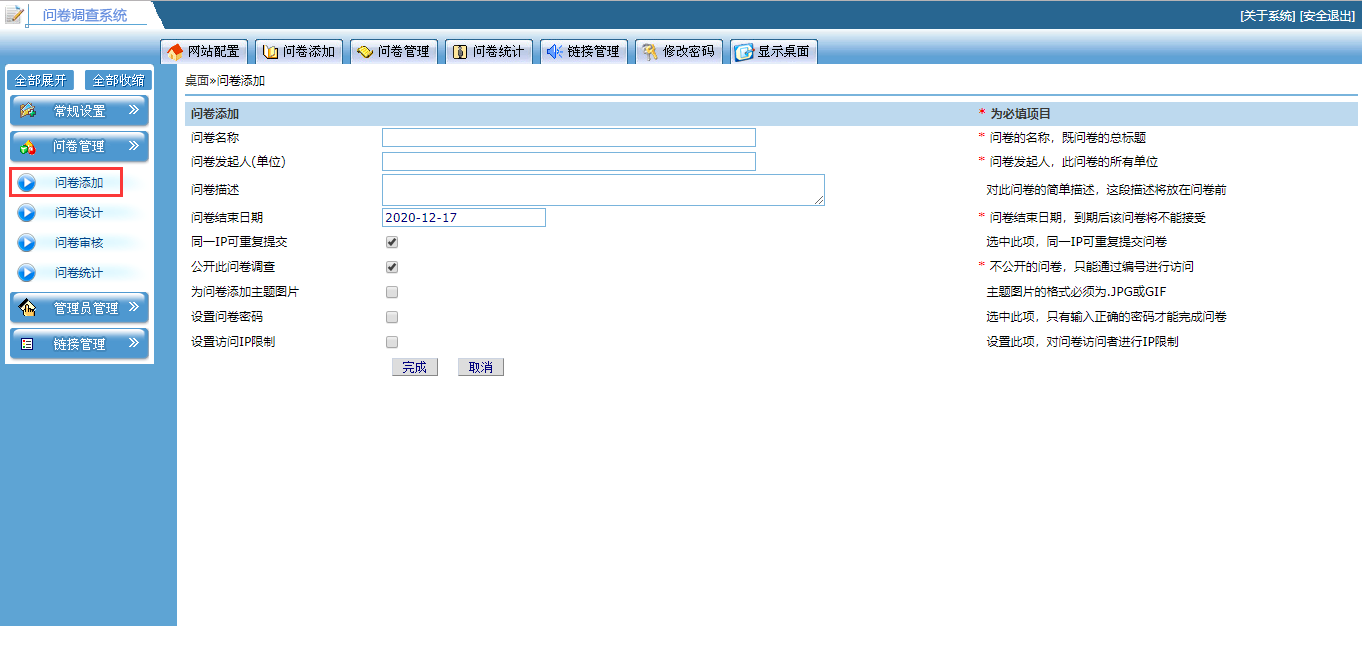Viewport: 1362px width, 654px height.
Task: Expand all sidebar sections with 全部展开
Action: 41,80
